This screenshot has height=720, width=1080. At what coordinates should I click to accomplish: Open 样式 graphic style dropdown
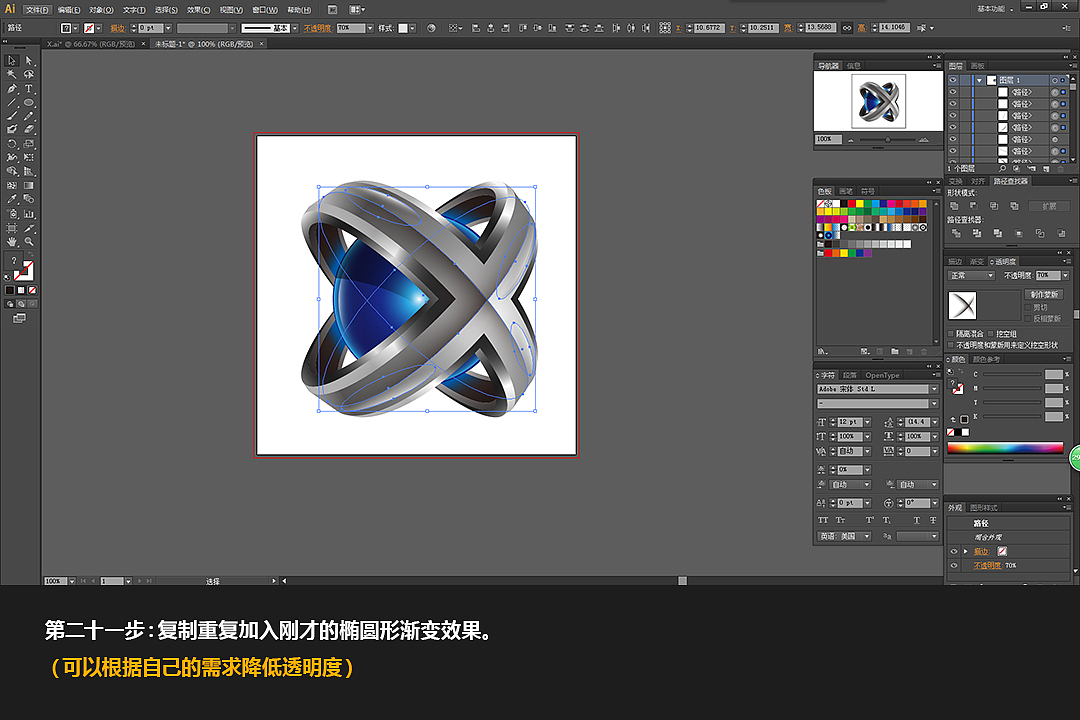click(412, 28)
